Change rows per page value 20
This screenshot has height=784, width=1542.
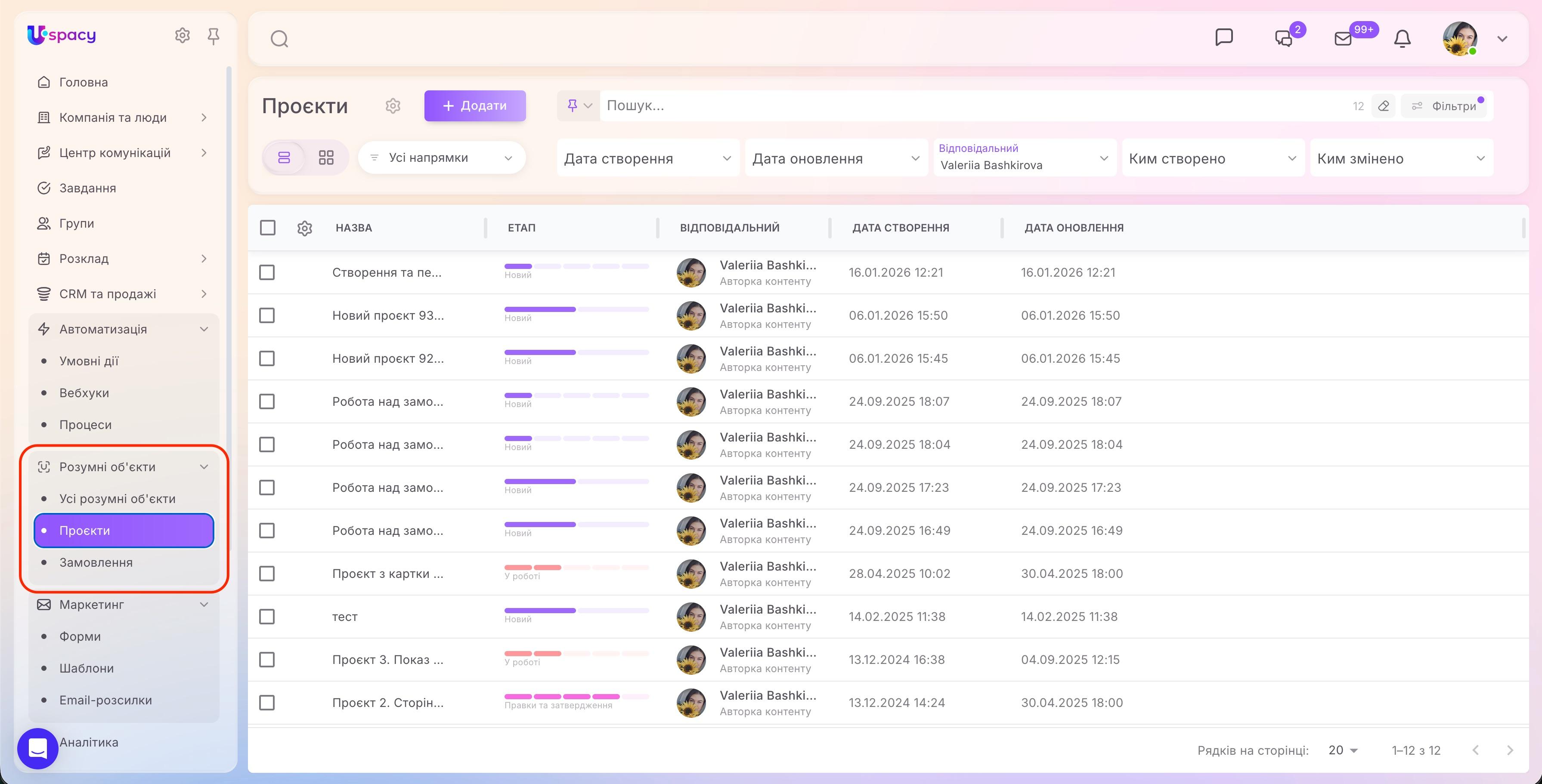pyautogui.click(x=1343, y=750)
